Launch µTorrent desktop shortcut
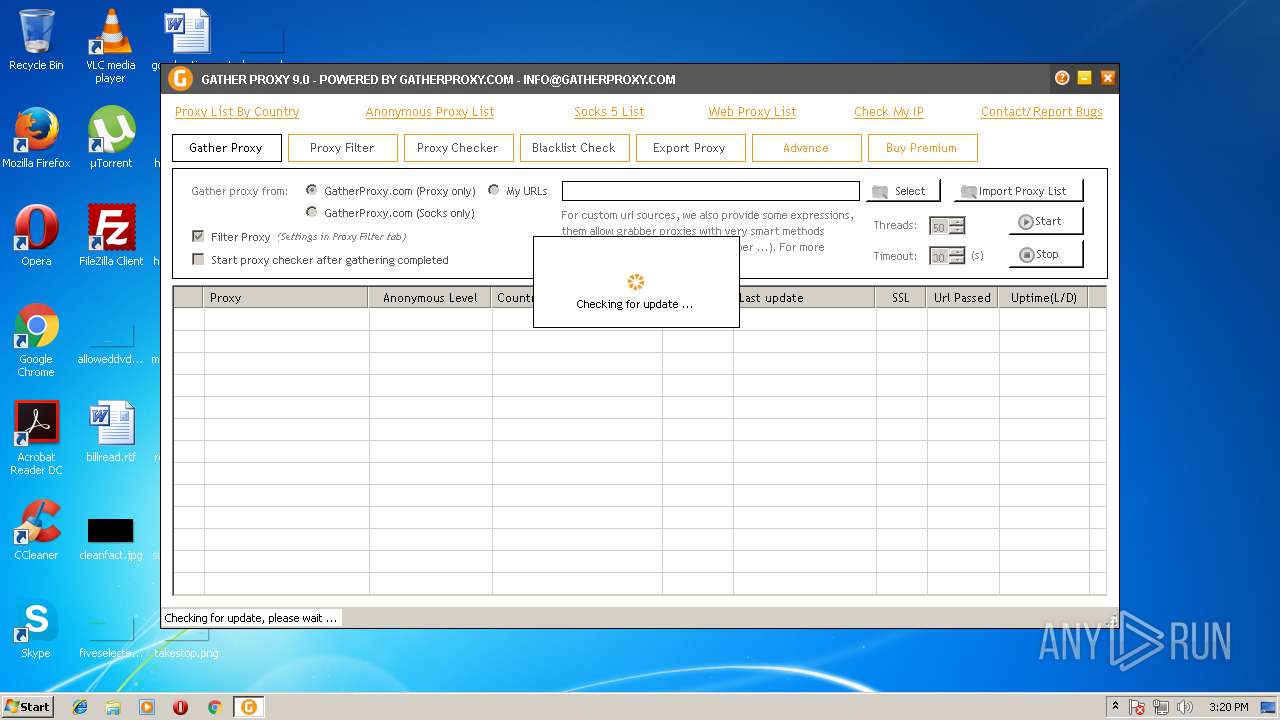1280x720 pixels. pos(110,138)
